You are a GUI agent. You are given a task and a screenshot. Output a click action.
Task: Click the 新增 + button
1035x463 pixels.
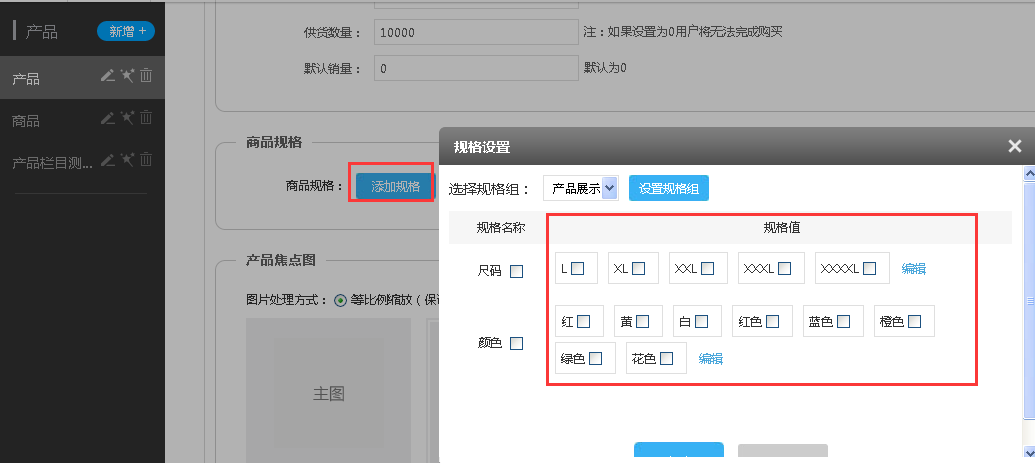coord(126,31)
